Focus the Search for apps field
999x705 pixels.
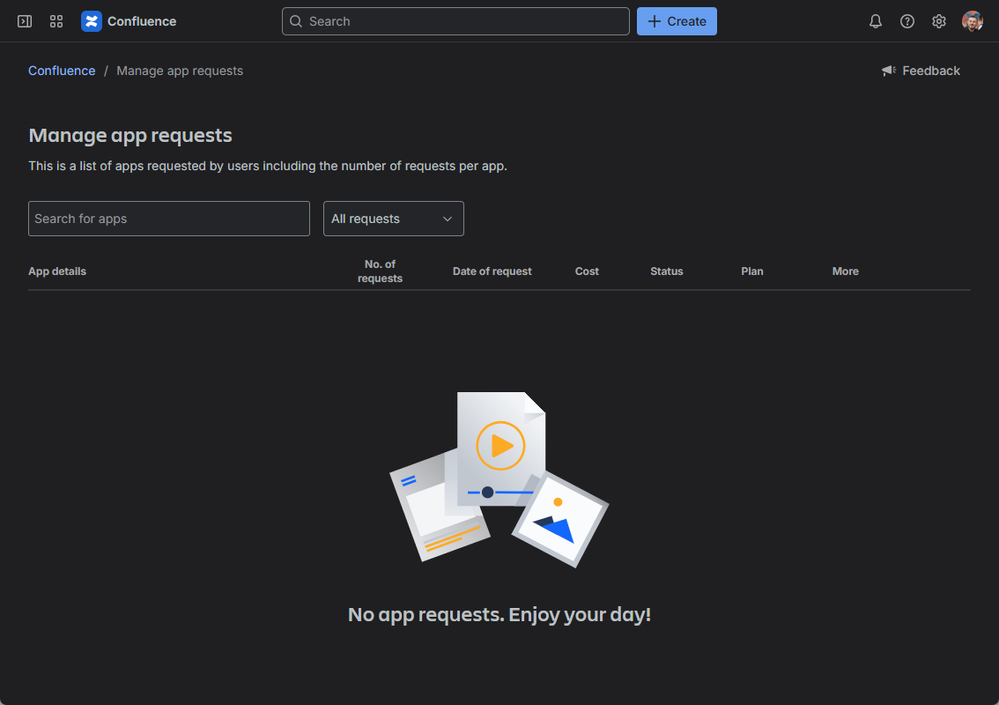169,218
